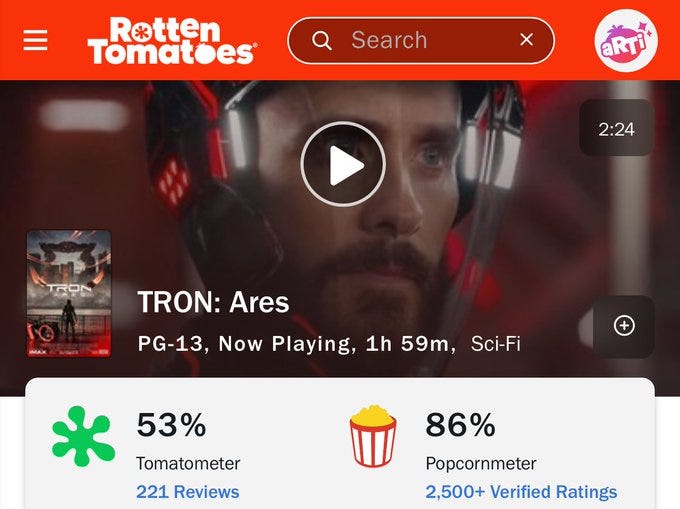Click the magnifying glass search icon
The width and height of the screenshot is (680, 509).
click(322, 41)
